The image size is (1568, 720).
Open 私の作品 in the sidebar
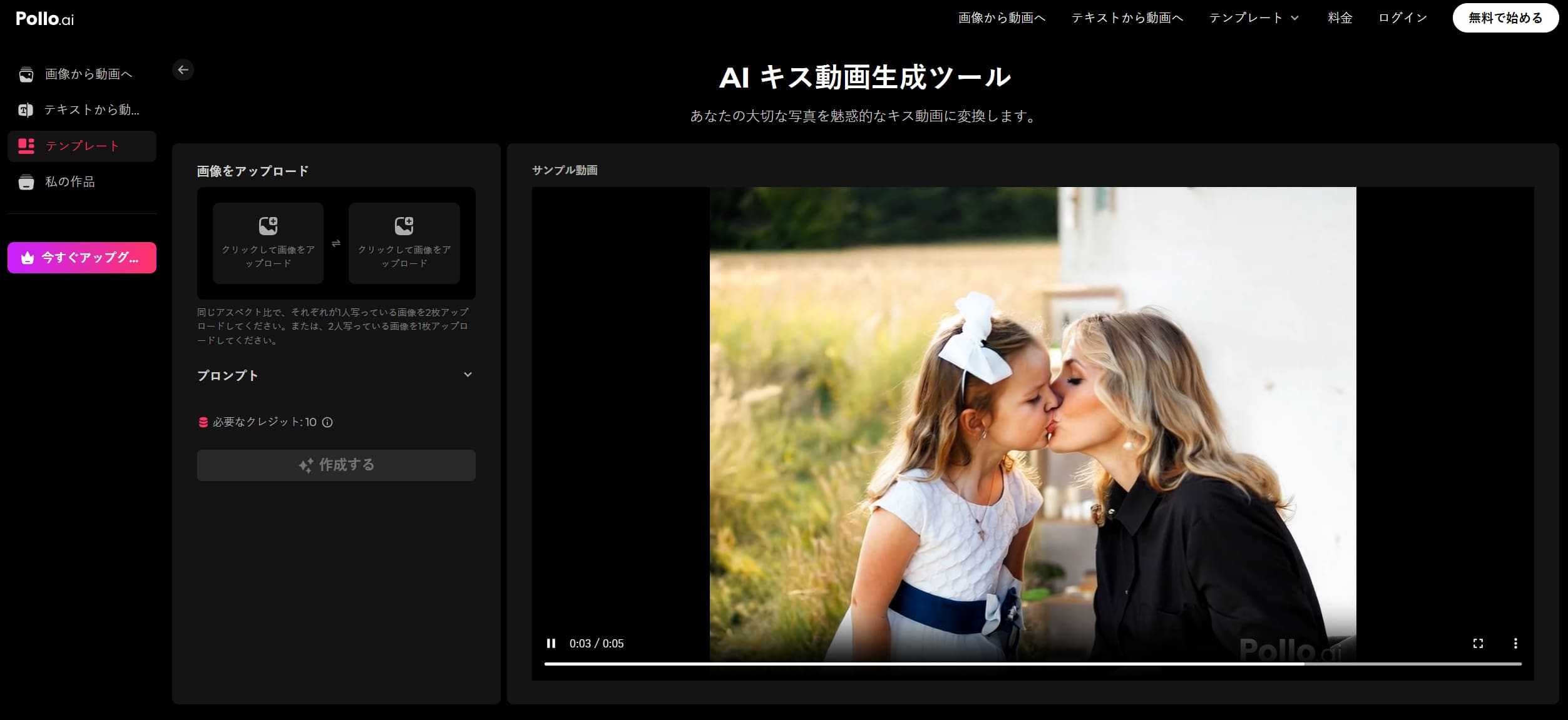pos(82,182)
